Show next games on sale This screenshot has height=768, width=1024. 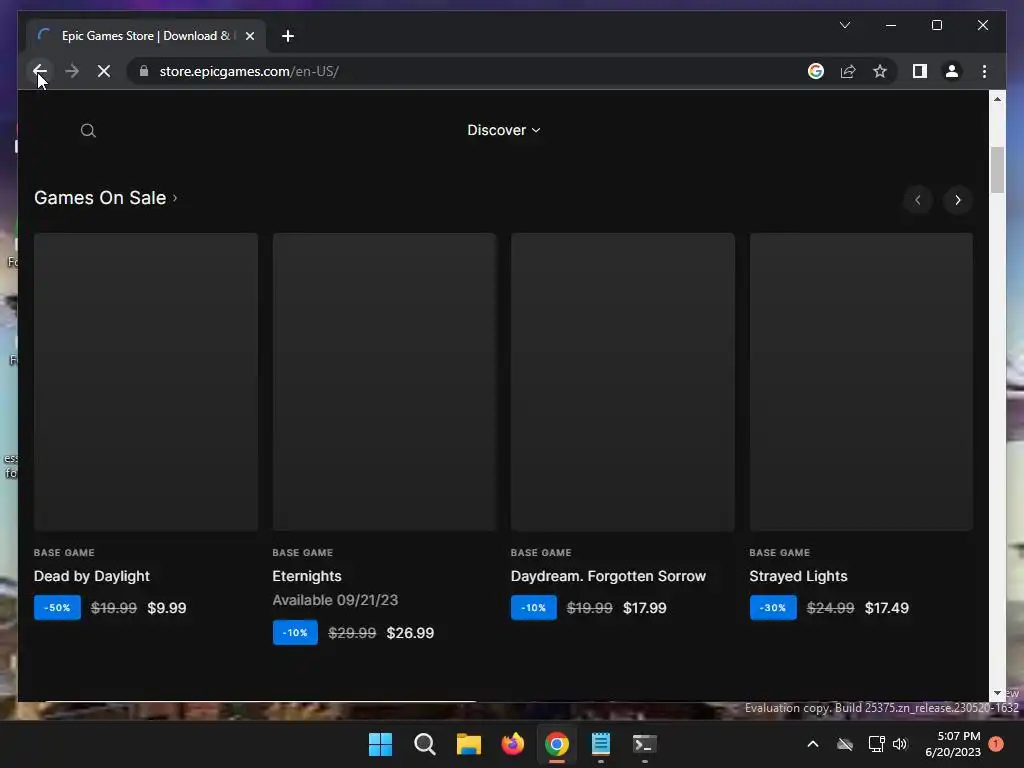[x=957, y=200]
